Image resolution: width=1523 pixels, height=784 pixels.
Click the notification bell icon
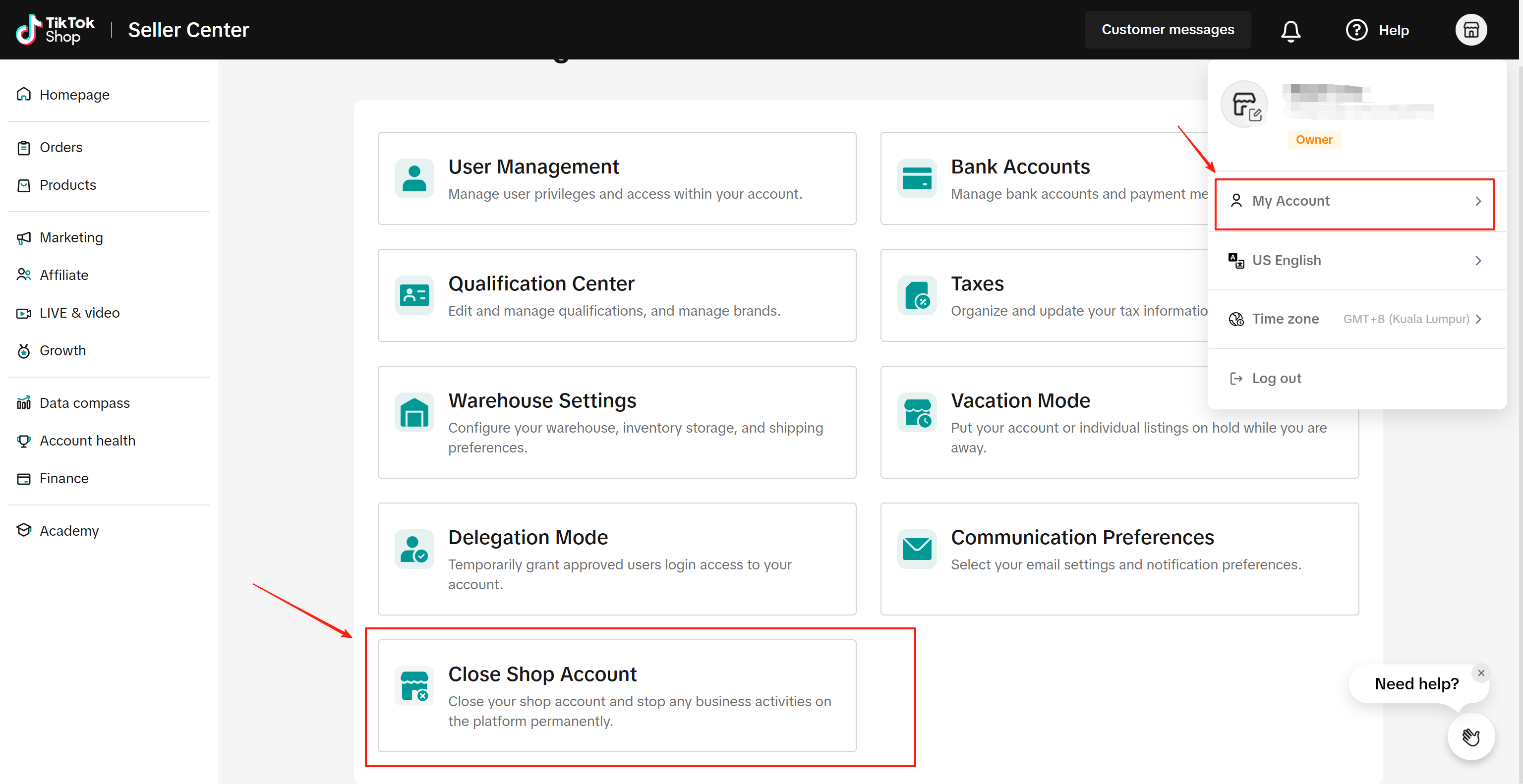[1290, 30]
